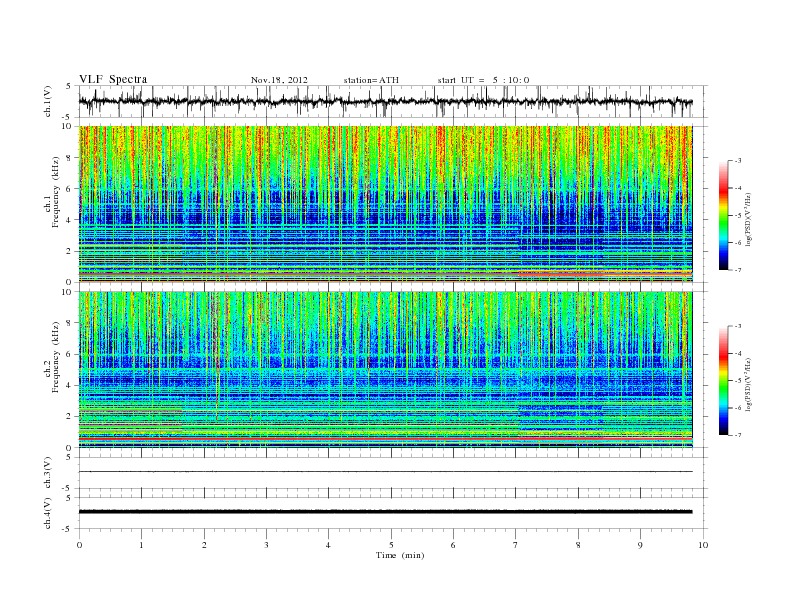Click time axis tick label '4'
This screenshot has width=792, height=612.
click(x=328, y=545)
